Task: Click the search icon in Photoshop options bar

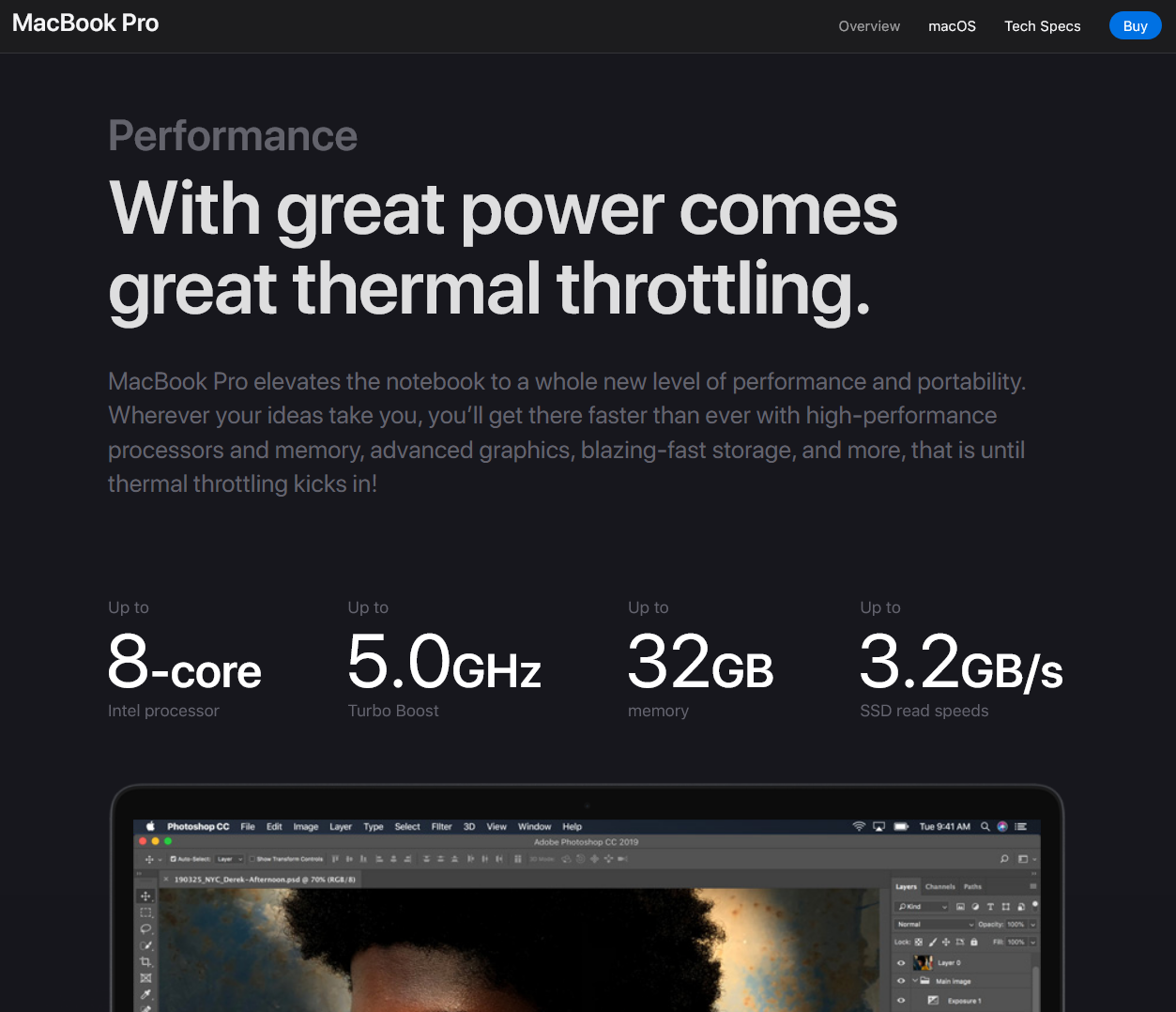Action: [1004, 859]
